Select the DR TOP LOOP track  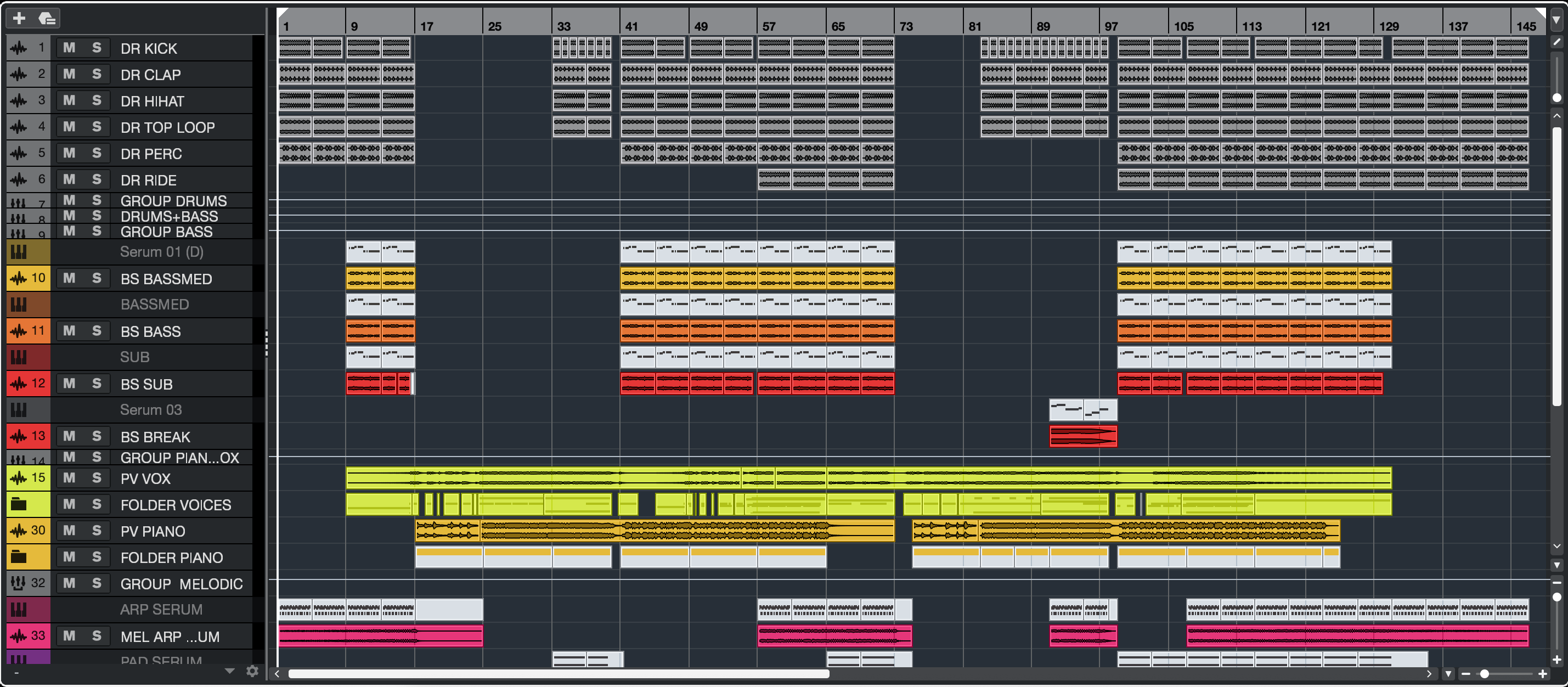[x=167, y=127]
